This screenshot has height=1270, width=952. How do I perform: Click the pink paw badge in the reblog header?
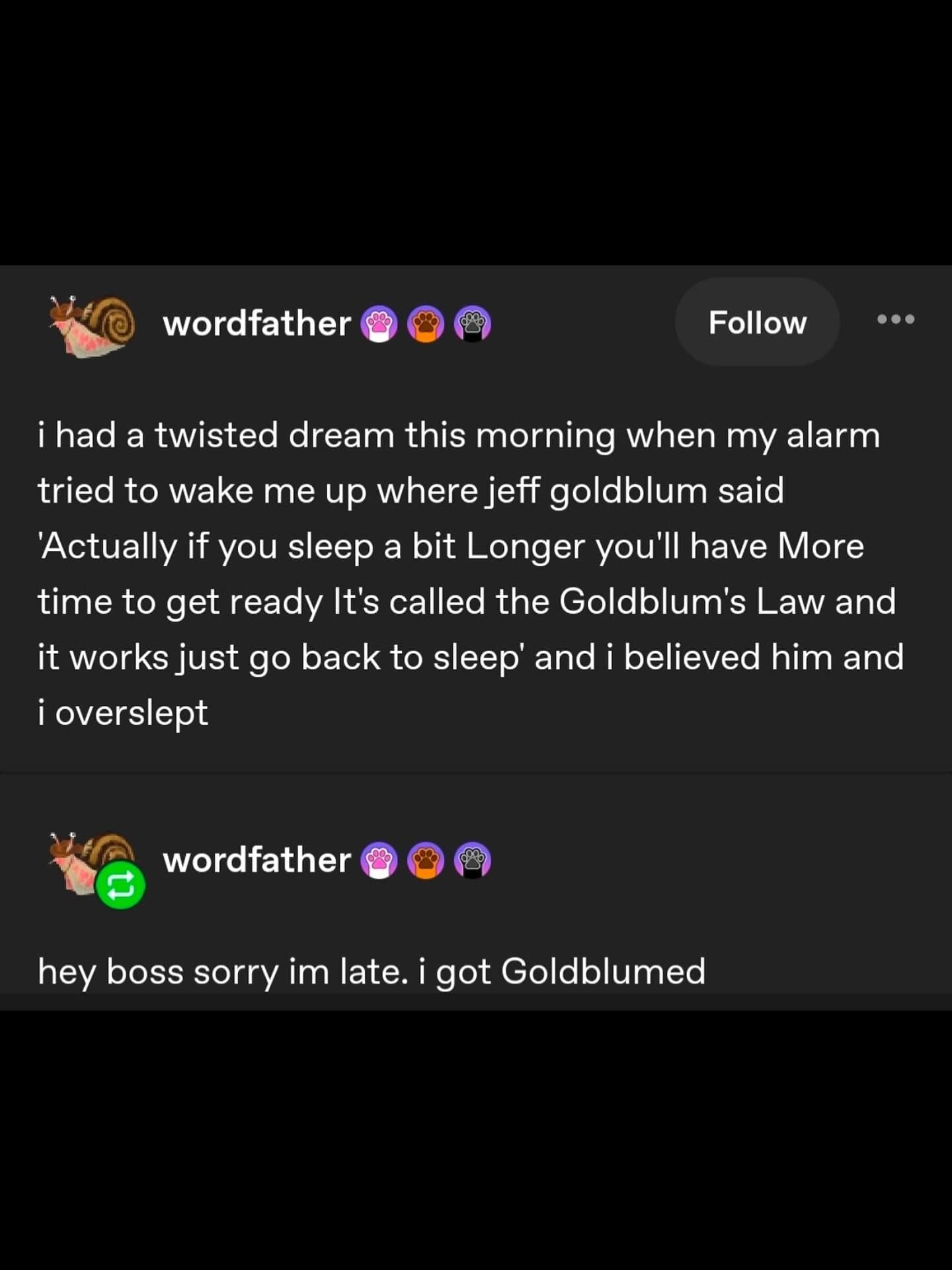pos(379,860)
